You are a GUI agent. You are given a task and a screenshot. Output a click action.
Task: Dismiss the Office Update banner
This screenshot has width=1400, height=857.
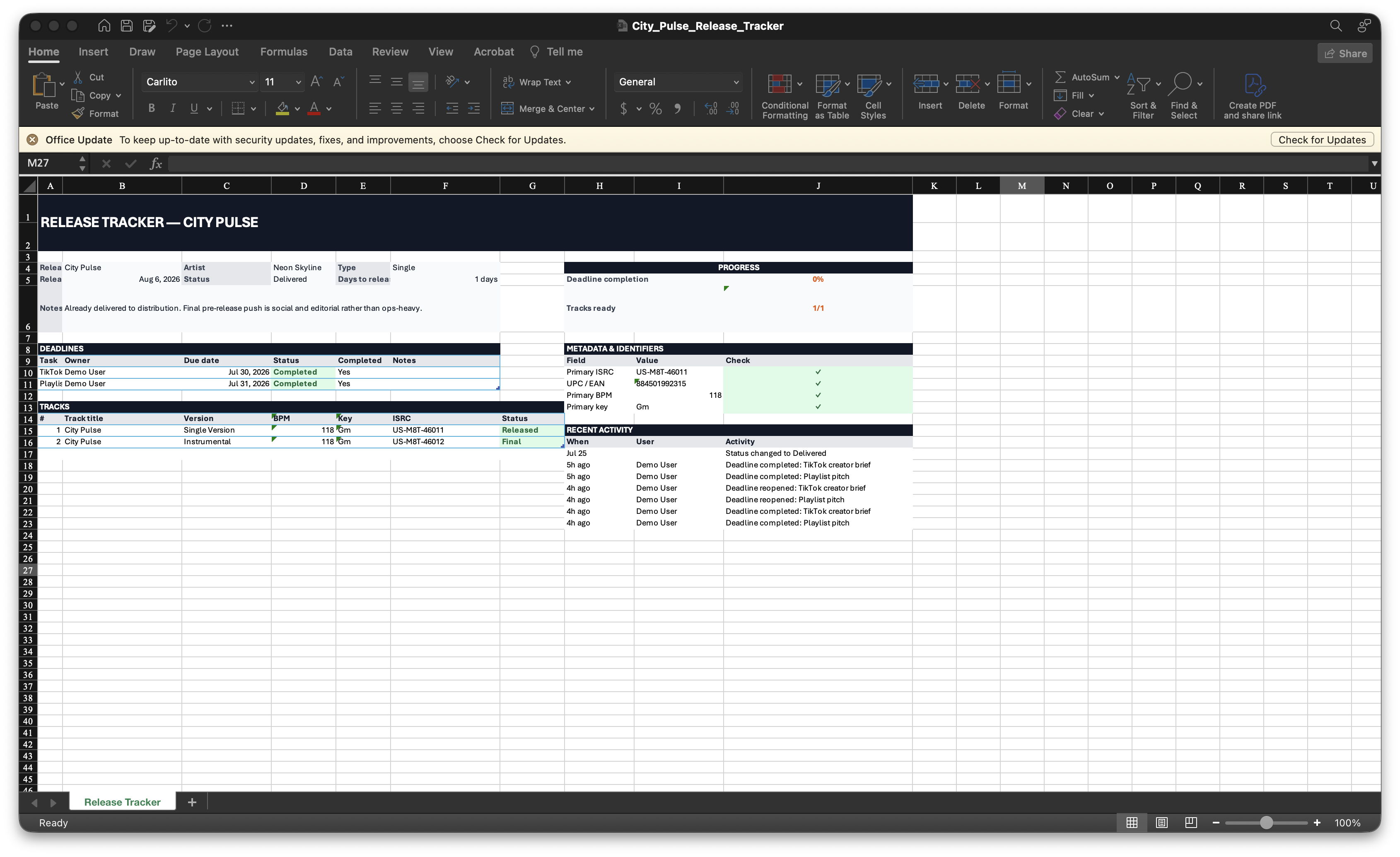[32, 140]
